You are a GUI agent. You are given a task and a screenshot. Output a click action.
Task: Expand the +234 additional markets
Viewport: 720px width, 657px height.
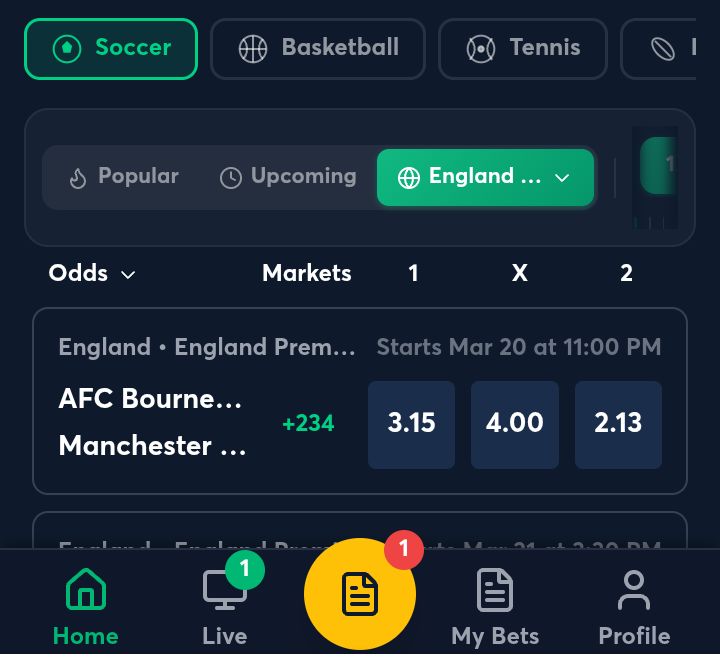pyautogui.click(x=308, y=423)
